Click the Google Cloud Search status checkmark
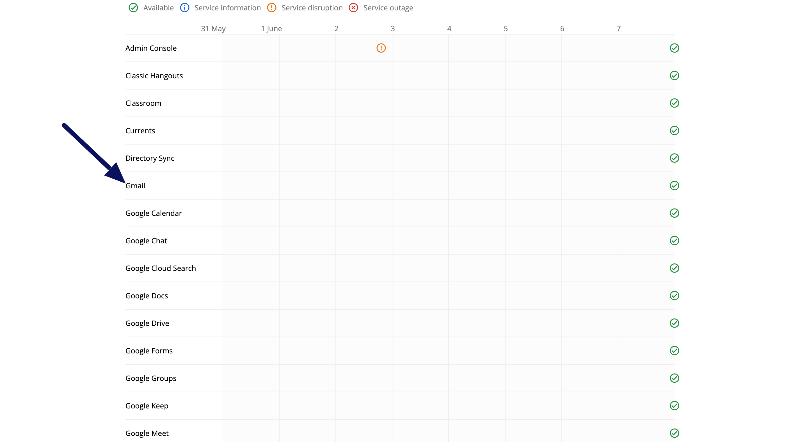 point(674,268)
